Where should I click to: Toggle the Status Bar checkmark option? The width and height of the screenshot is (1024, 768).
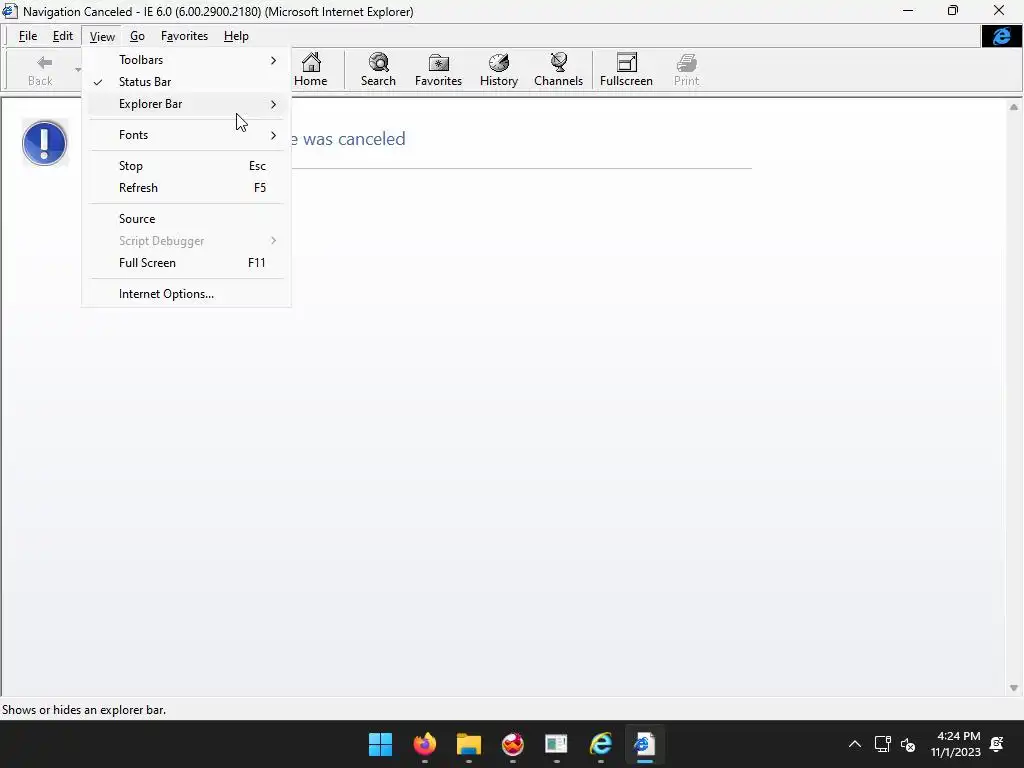[x=186, y=82]
